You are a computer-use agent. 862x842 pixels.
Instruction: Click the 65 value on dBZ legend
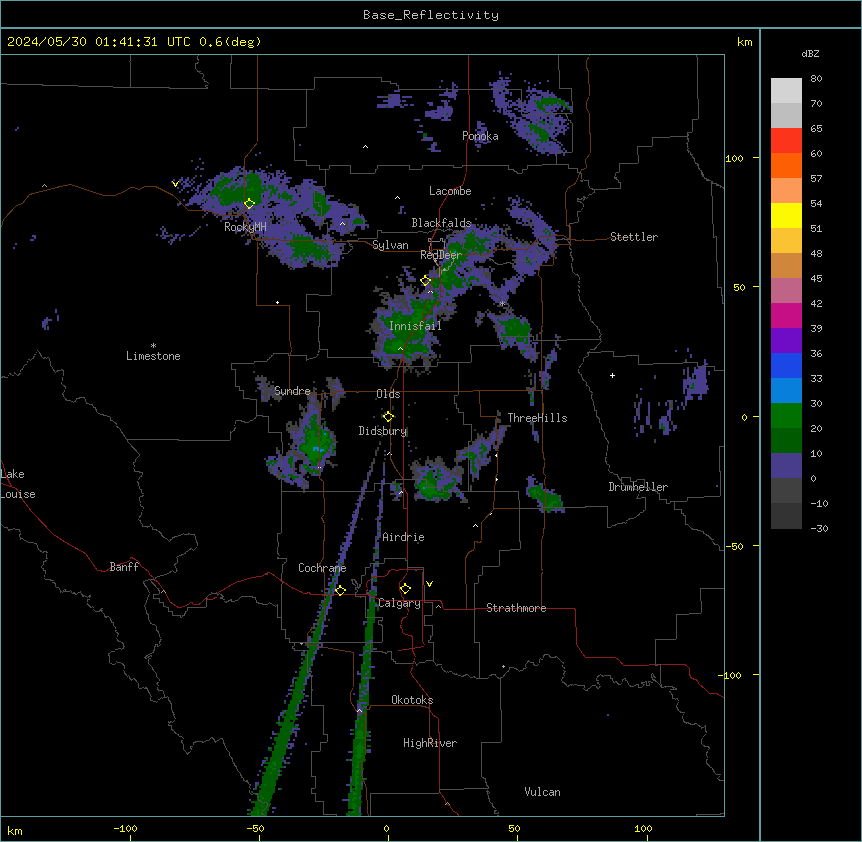click(x=816, y=129)
